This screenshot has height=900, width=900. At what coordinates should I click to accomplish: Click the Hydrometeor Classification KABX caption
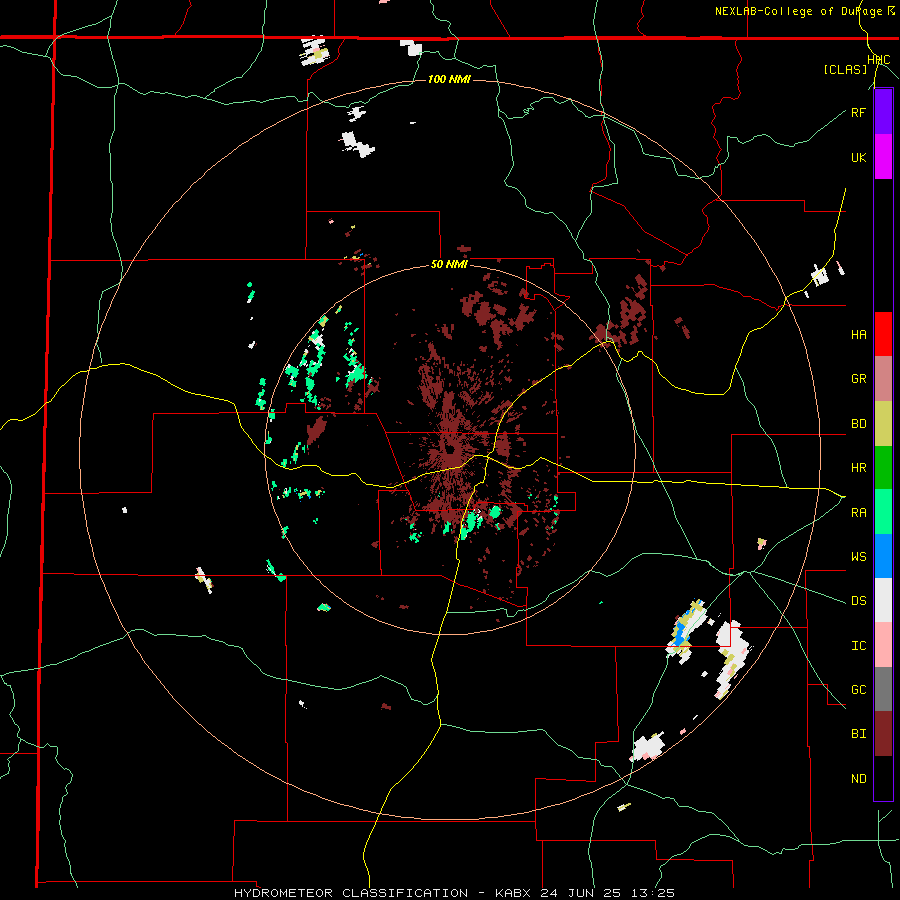(x=453, y=893)
